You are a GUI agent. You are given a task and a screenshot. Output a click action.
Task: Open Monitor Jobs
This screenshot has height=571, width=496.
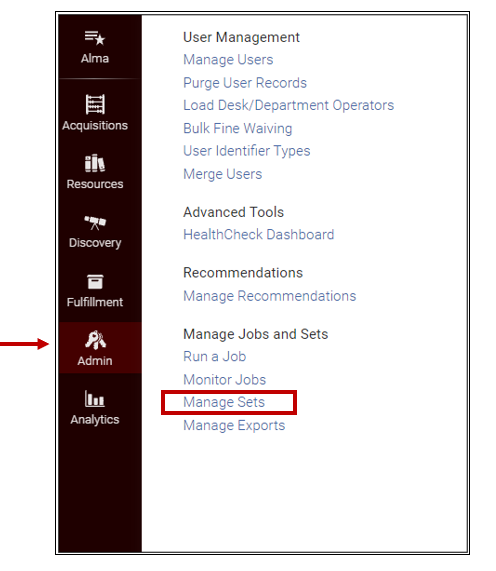point(224,379)
